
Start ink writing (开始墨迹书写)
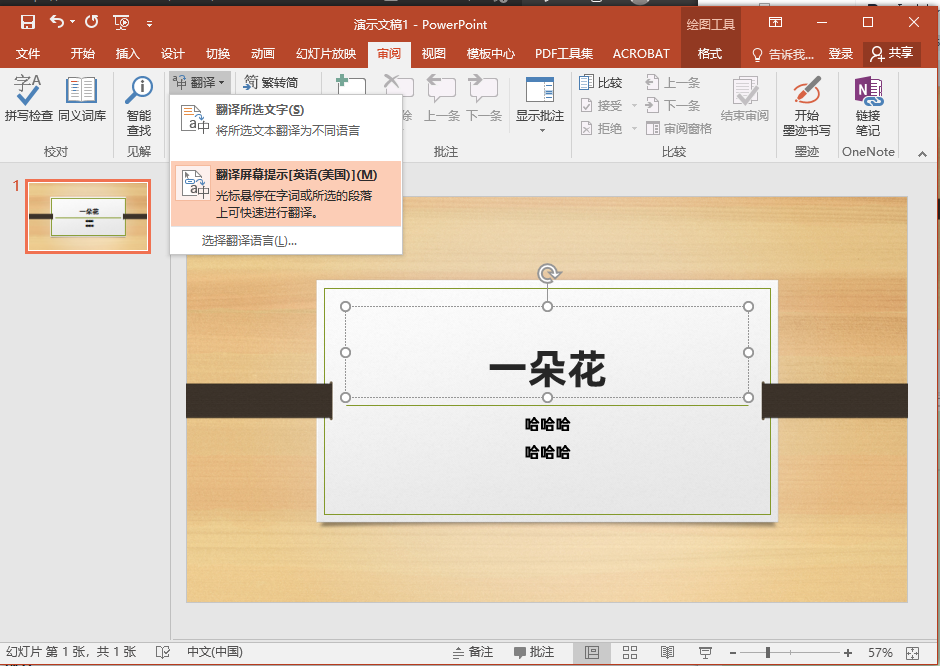pyautogui.click(x=806, y=105)
